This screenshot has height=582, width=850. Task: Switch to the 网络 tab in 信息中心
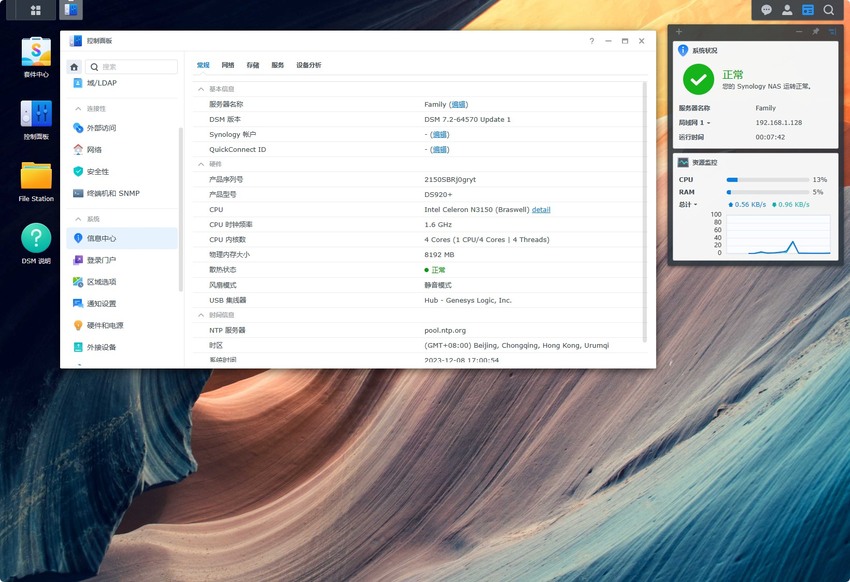228,65
